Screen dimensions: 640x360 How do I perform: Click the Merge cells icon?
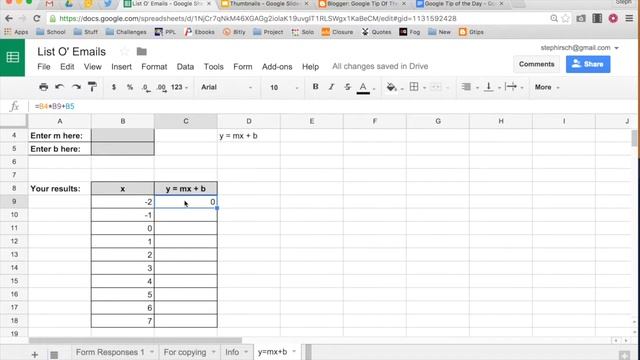pos(436,87)
